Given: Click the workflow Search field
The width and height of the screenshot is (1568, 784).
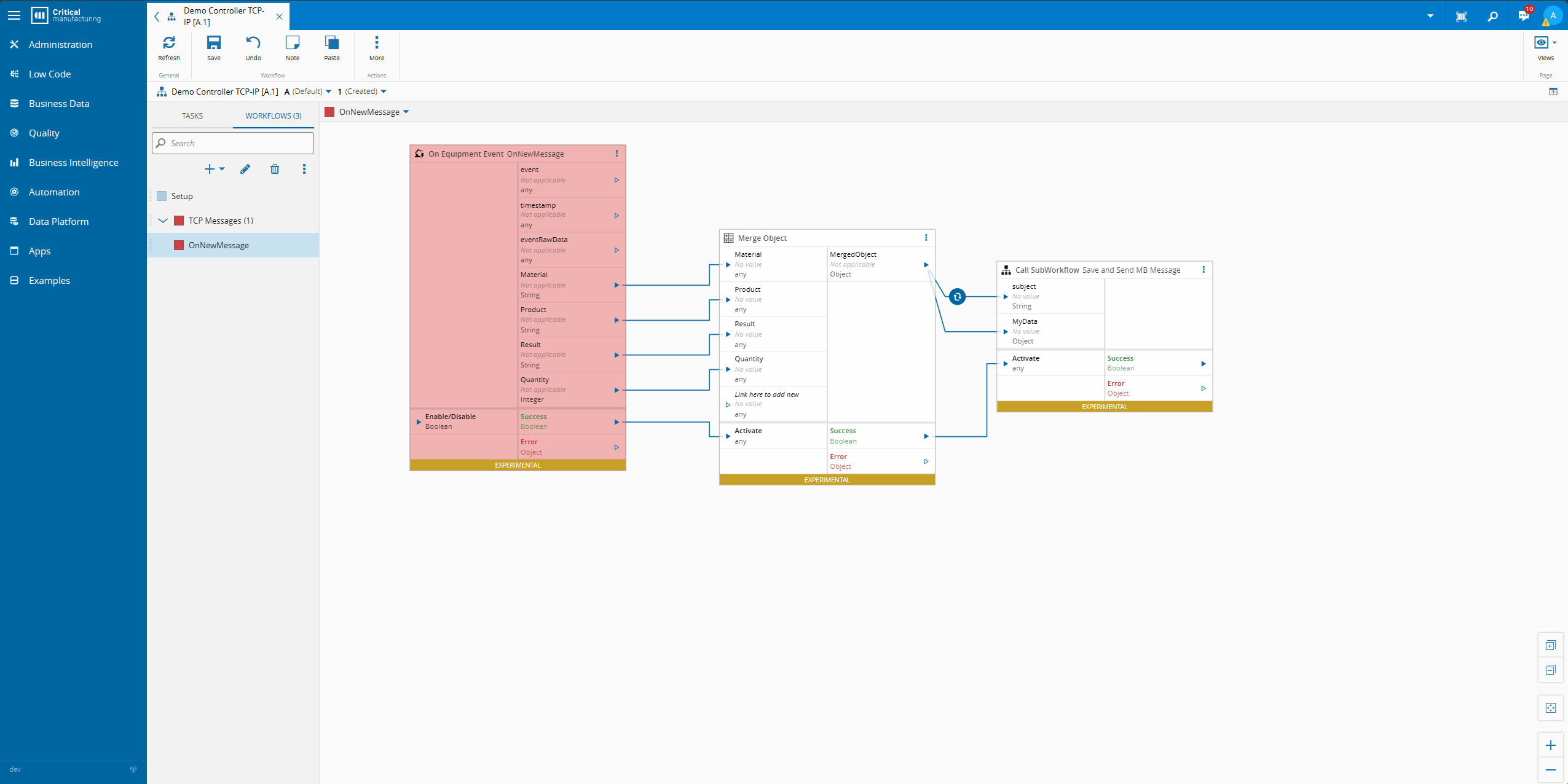Looking at the screenshot, I should [233, 143].
